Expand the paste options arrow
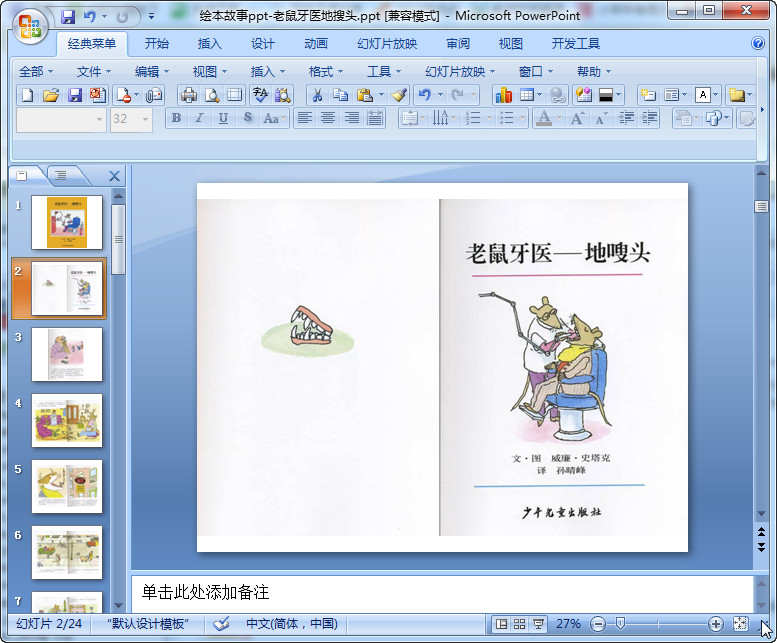 click(381, 95)
